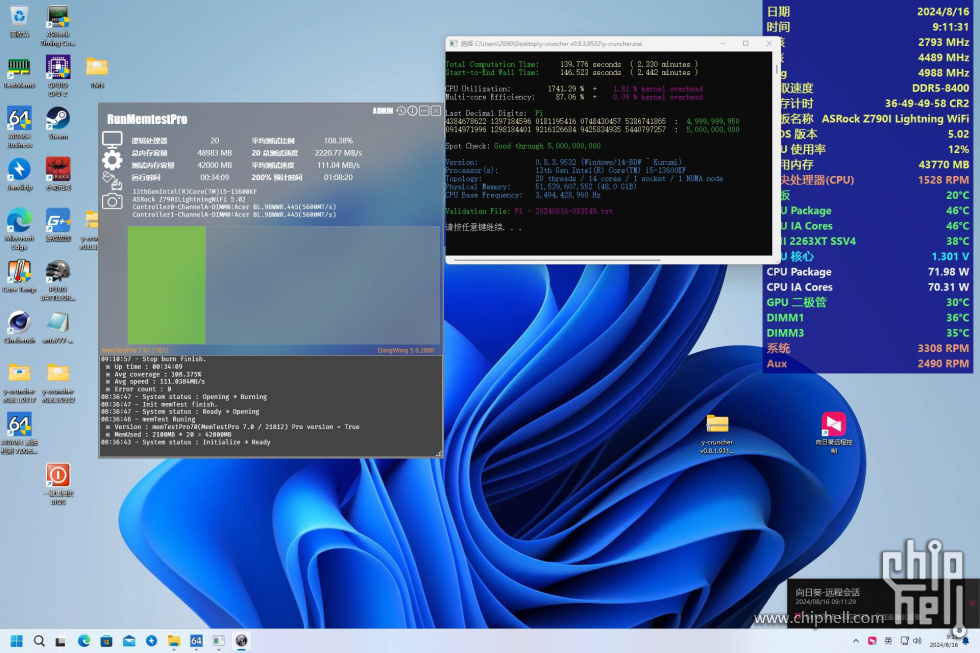Click the DIMM1 36°C sensor row
Screen dimensions: 980x653
click(x=868, y=317)
